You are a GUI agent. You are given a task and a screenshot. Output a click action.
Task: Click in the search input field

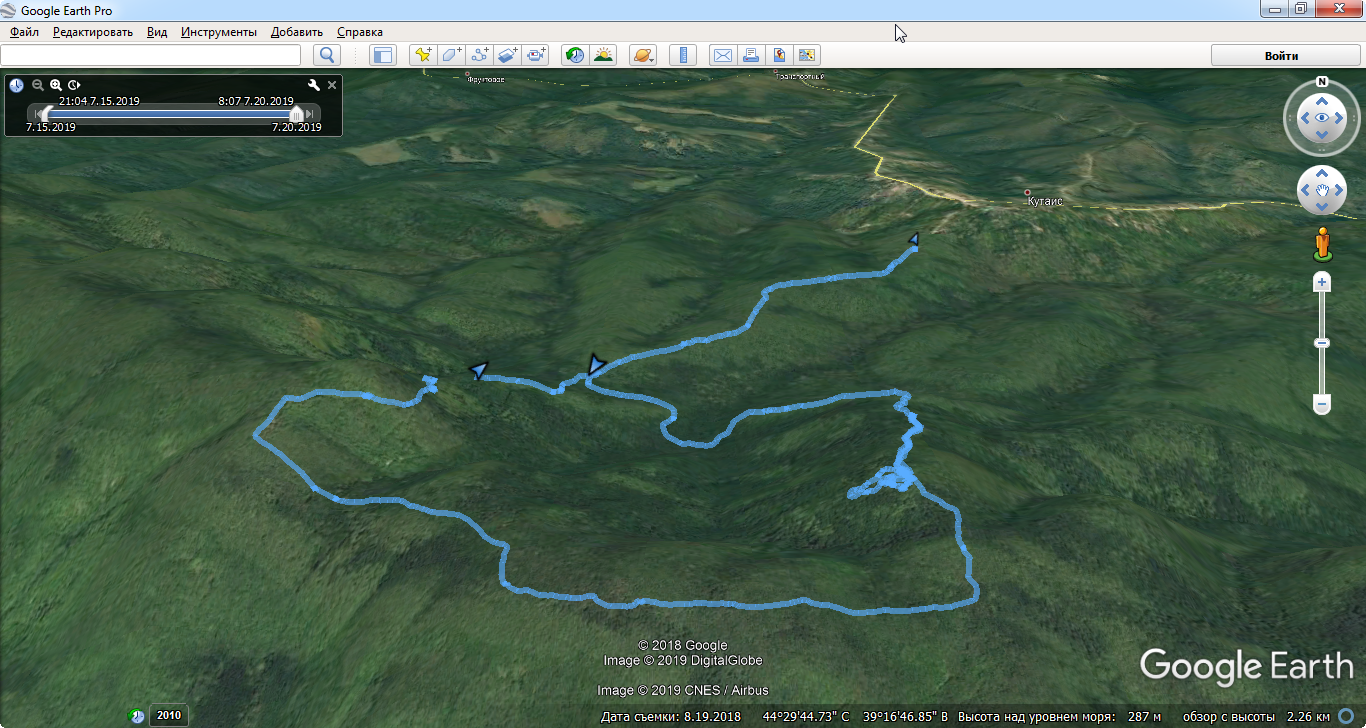coord(150,55)
